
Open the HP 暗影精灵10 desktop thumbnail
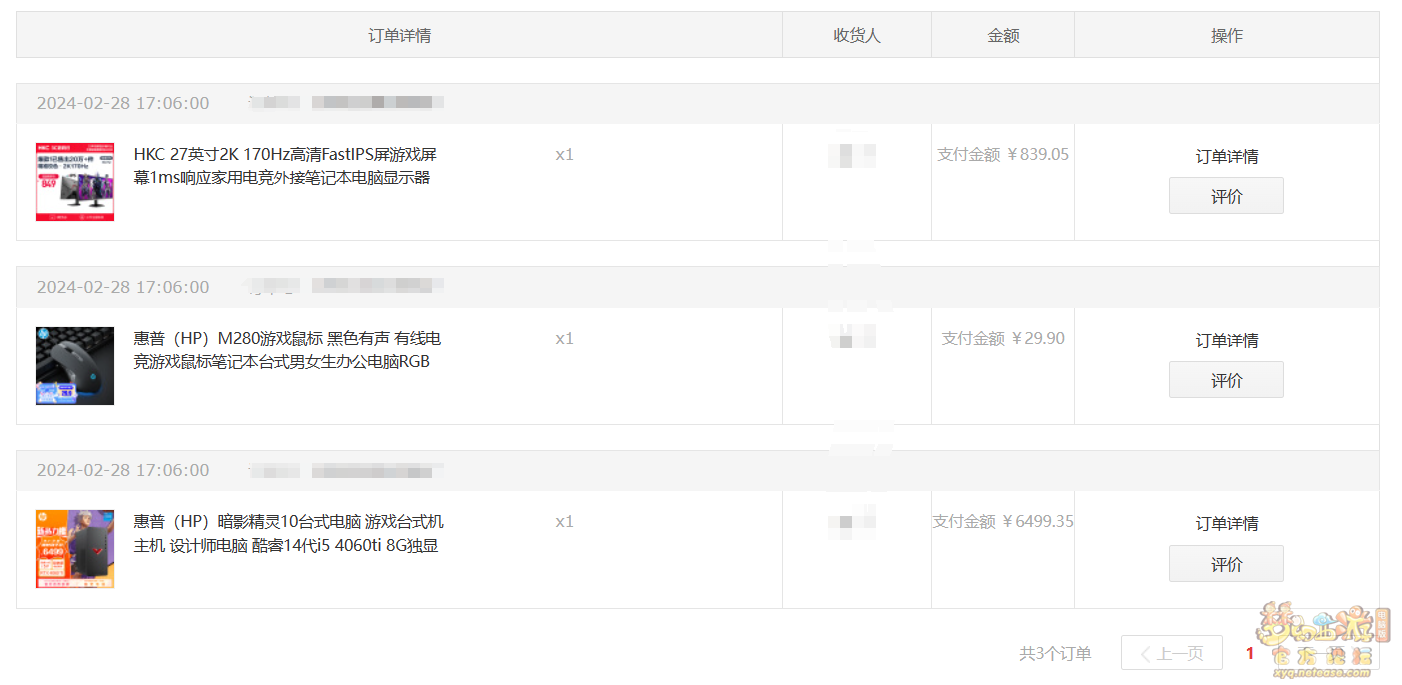(75, 549)
